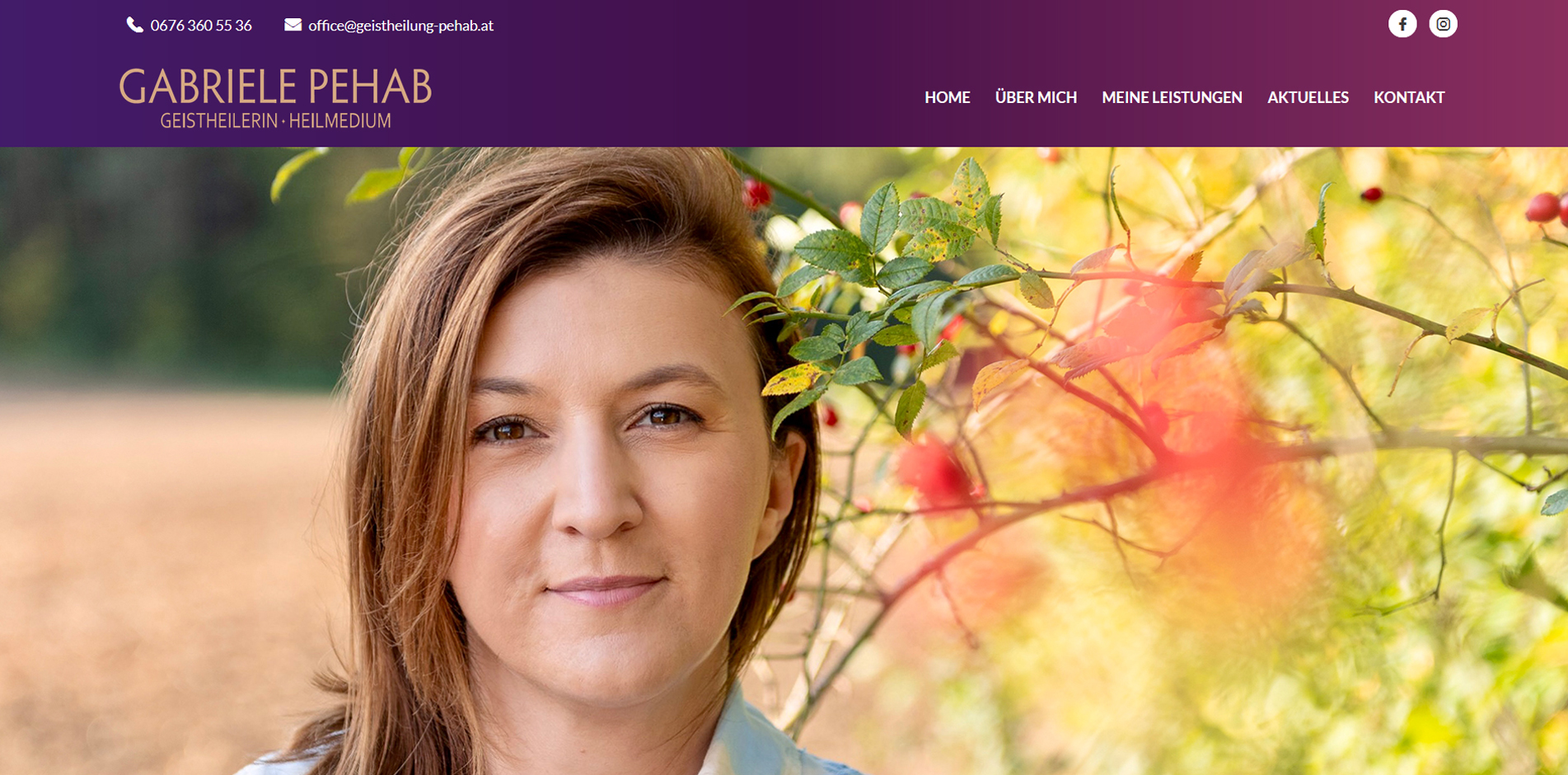Select AKTUELLES in the navigation
Screen dimensions: 1568x775
pyautogui.click(x=1308, y=97)
